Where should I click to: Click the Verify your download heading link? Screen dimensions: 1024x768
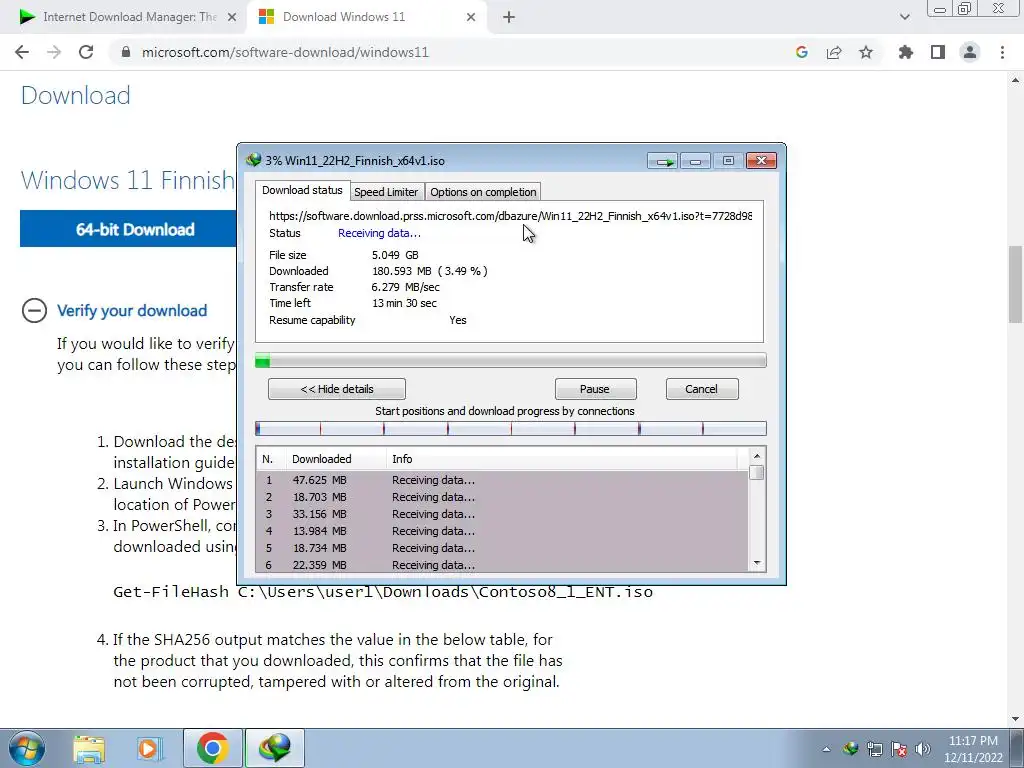point(132,310)
